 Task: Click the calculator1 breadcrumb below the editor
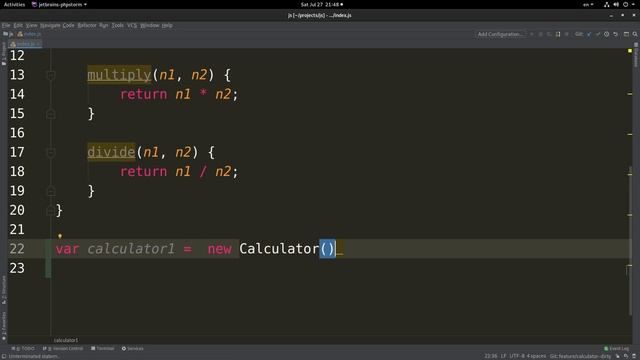coord(66,340)
